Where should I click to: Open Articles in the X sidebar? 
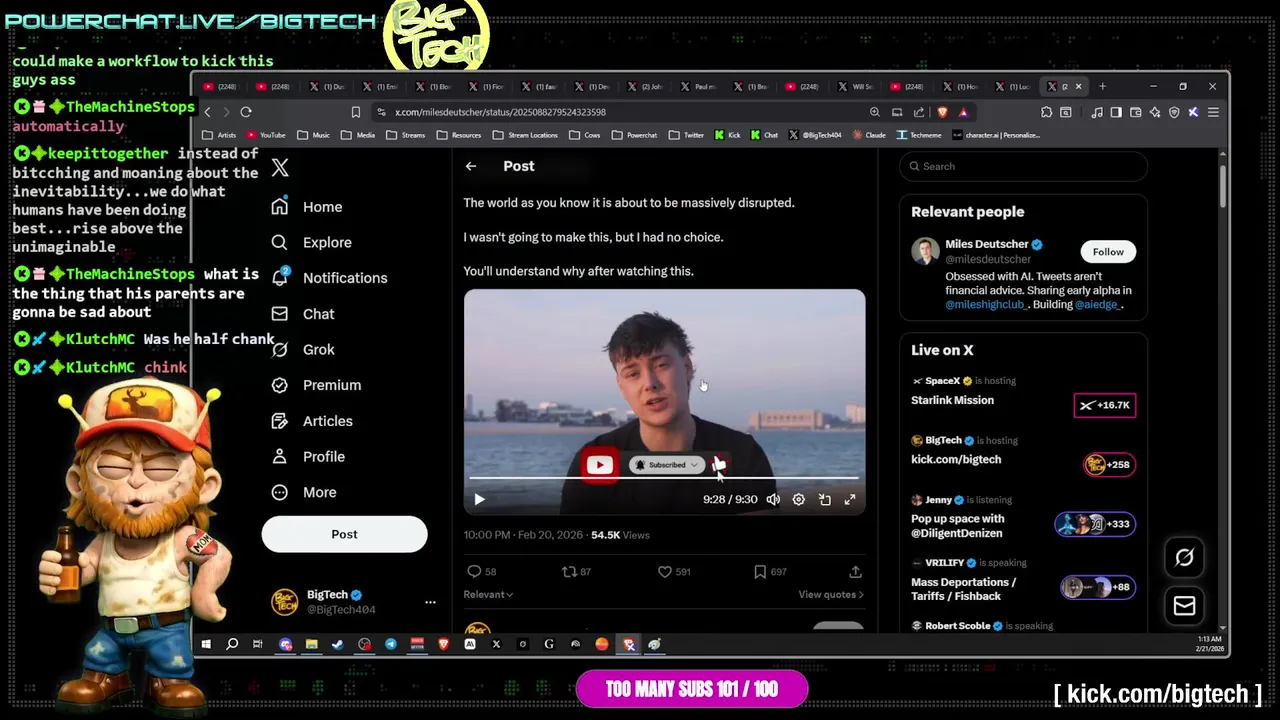(312, 421)
